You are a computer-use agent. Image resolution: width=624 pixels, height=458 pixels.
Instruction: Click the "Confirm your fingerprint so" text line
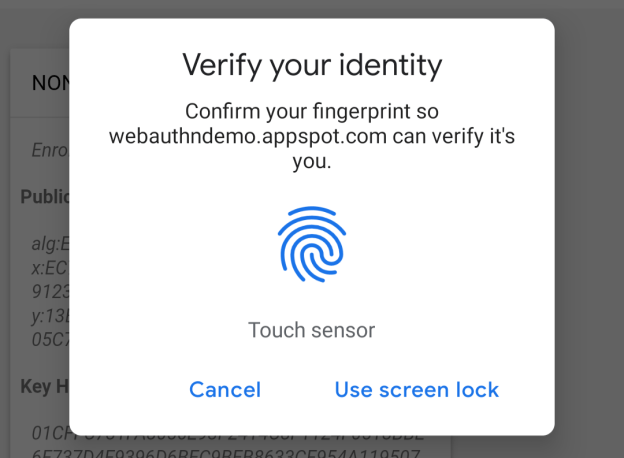[312, 111]
